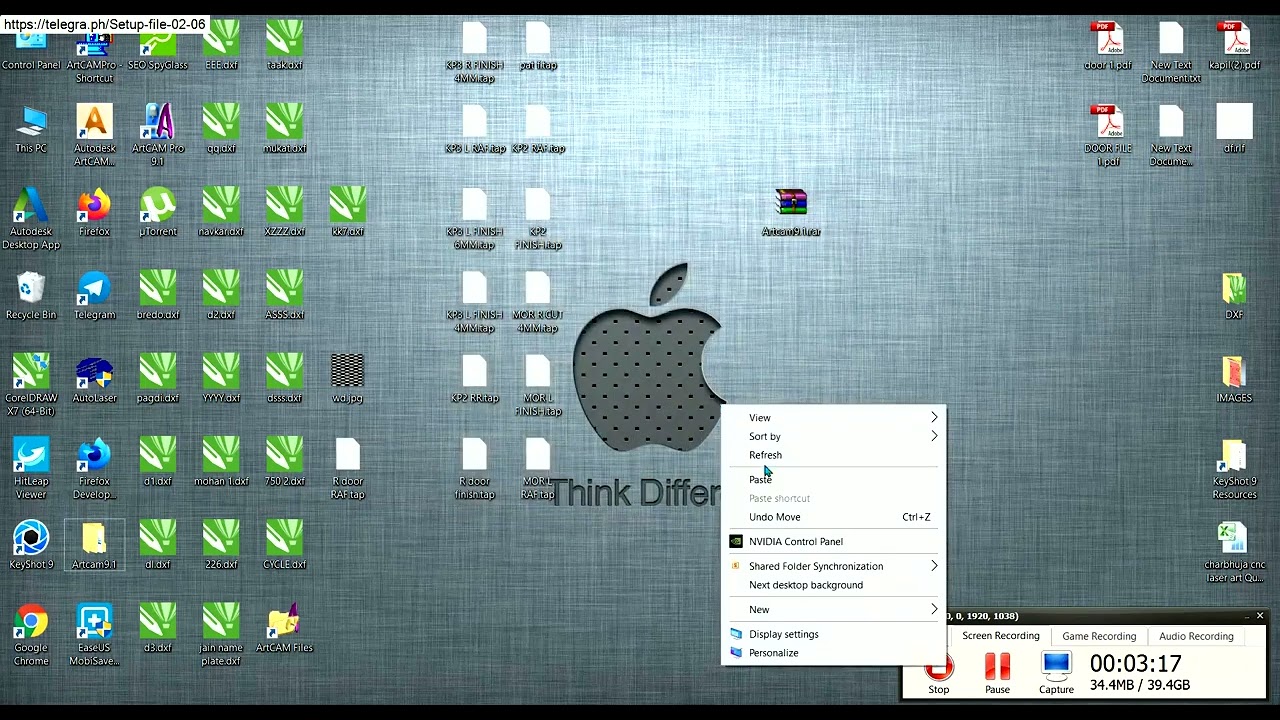Select the This PC desktop icon
This screenshot has width=1280, height=720.
click(x=31, y=130)
